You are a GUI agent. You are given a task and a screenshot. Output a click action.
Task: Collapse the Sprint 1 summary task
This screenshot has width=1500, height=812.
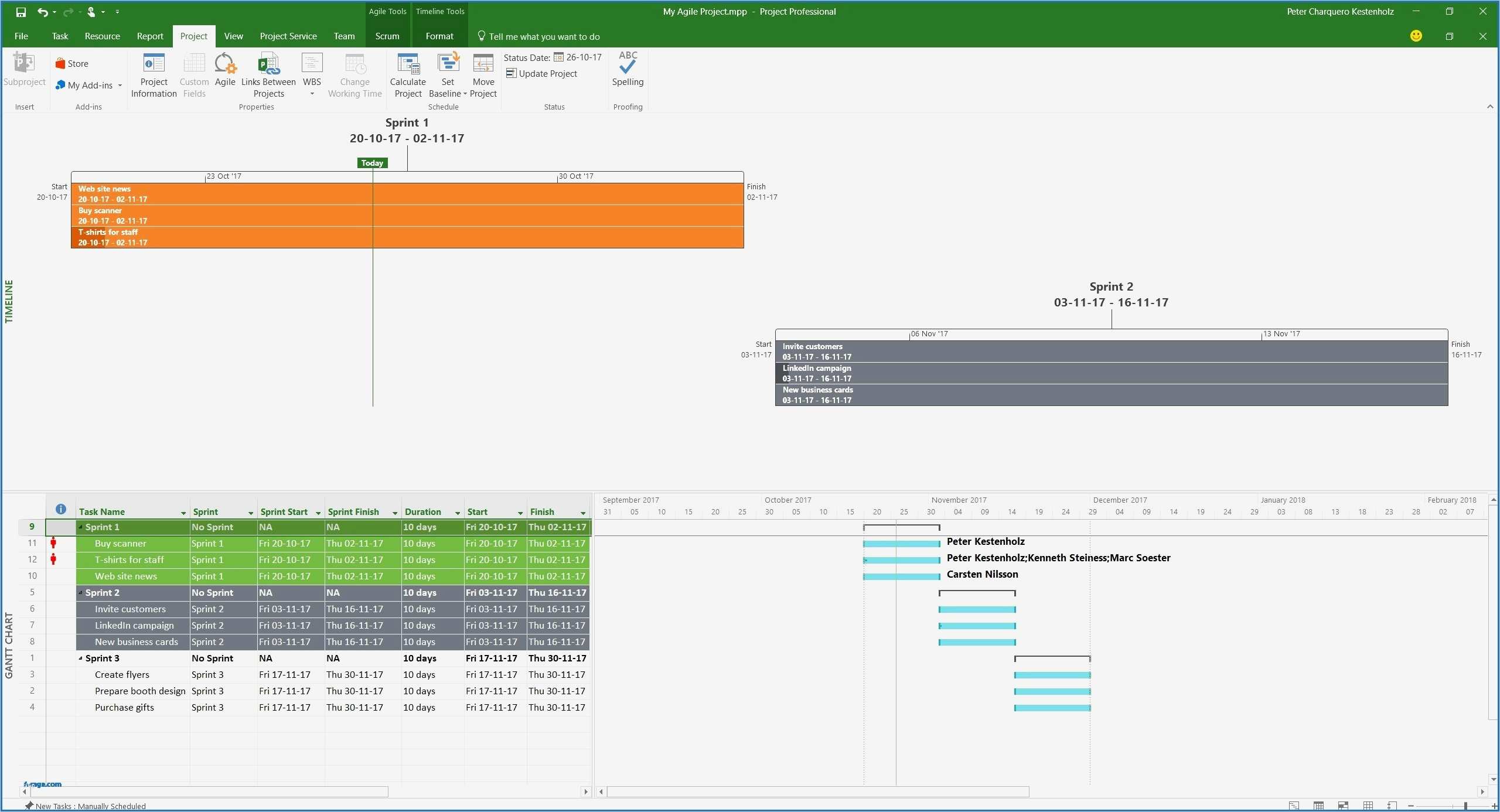pos(81,527)
